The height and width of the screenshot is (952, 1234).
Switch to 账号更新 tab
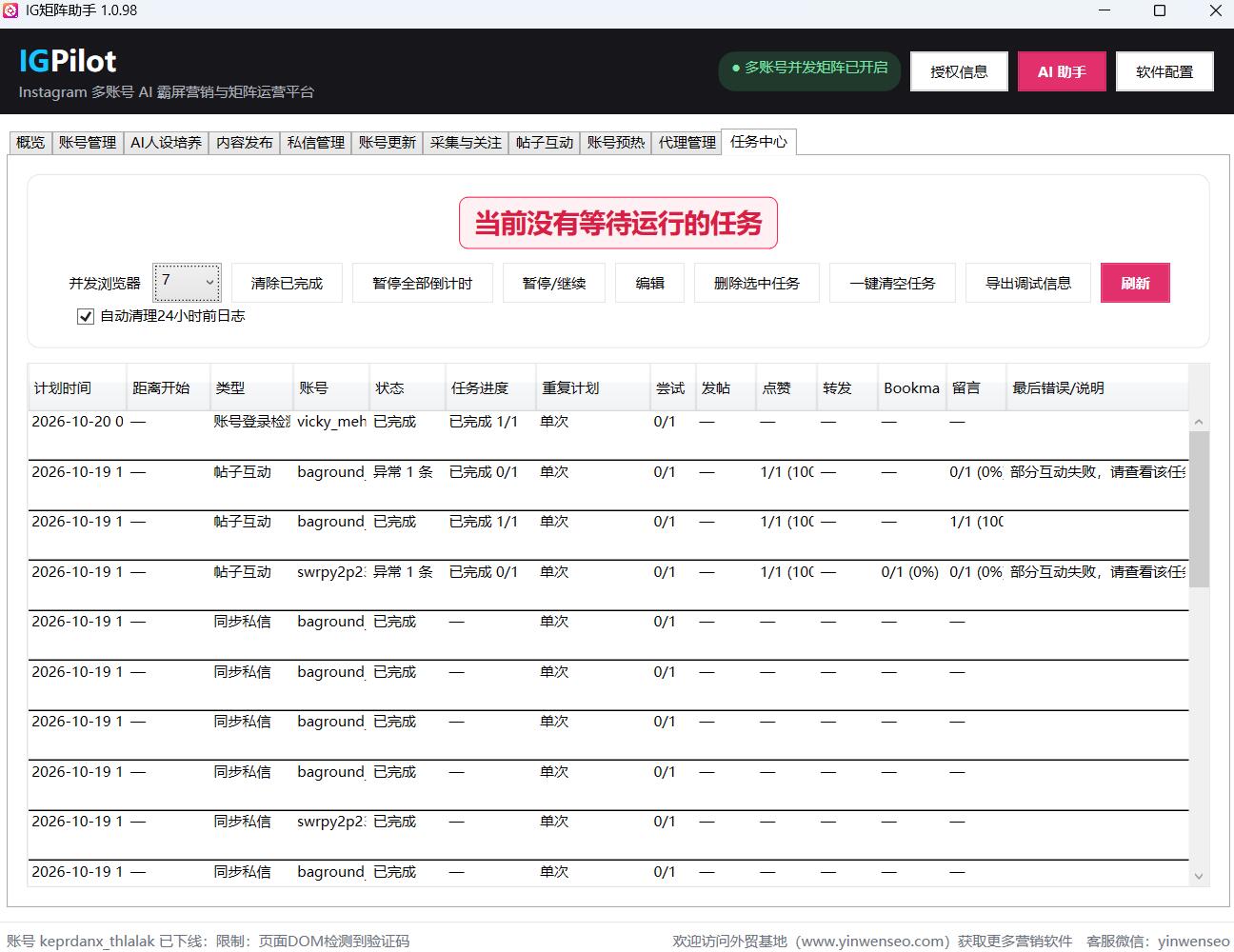coord(388,143)
